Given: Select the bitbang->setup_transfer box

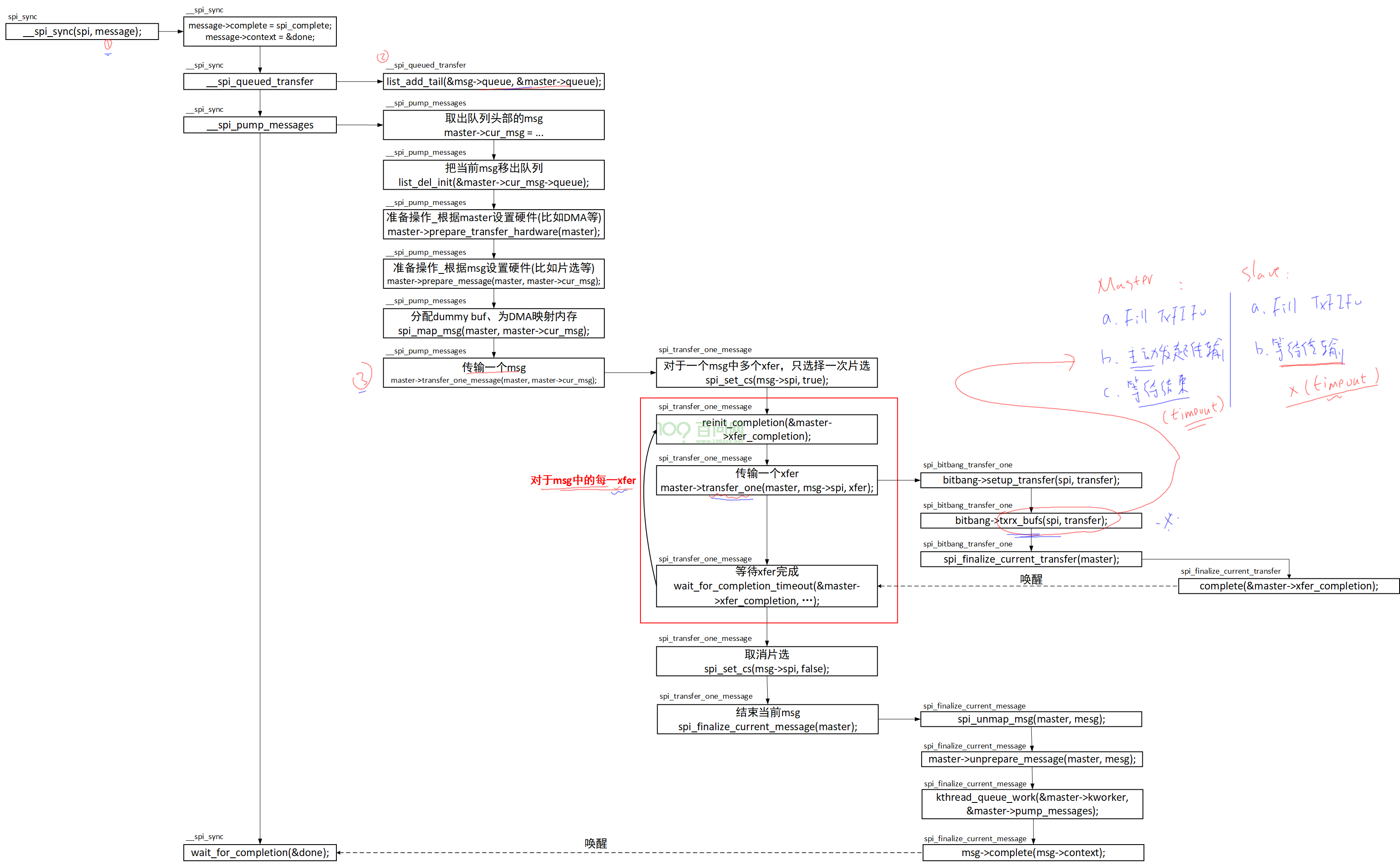Looking at the screenshot, I should coord(1031,480).
